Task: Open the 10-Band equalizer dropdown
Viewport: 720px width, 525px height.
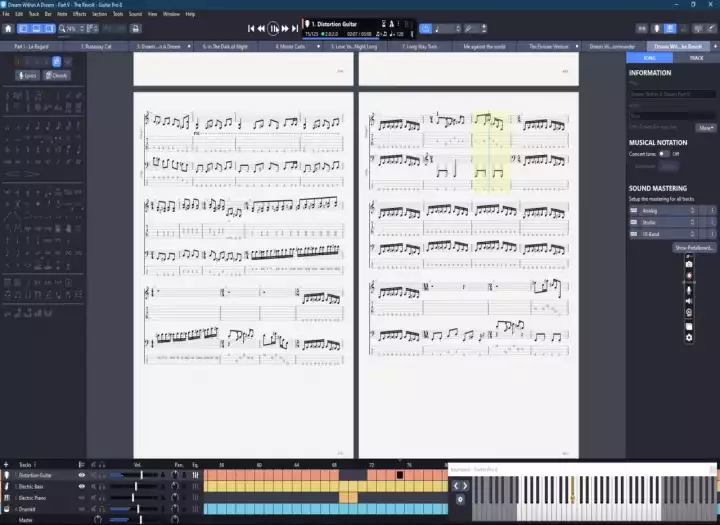Action: (x=668, y=234)
